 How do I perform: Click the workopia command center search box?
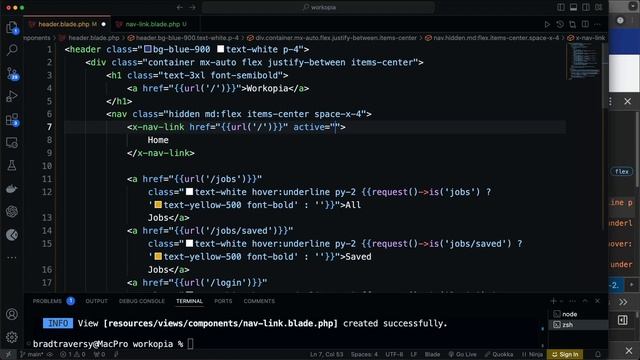click(318, 7)
